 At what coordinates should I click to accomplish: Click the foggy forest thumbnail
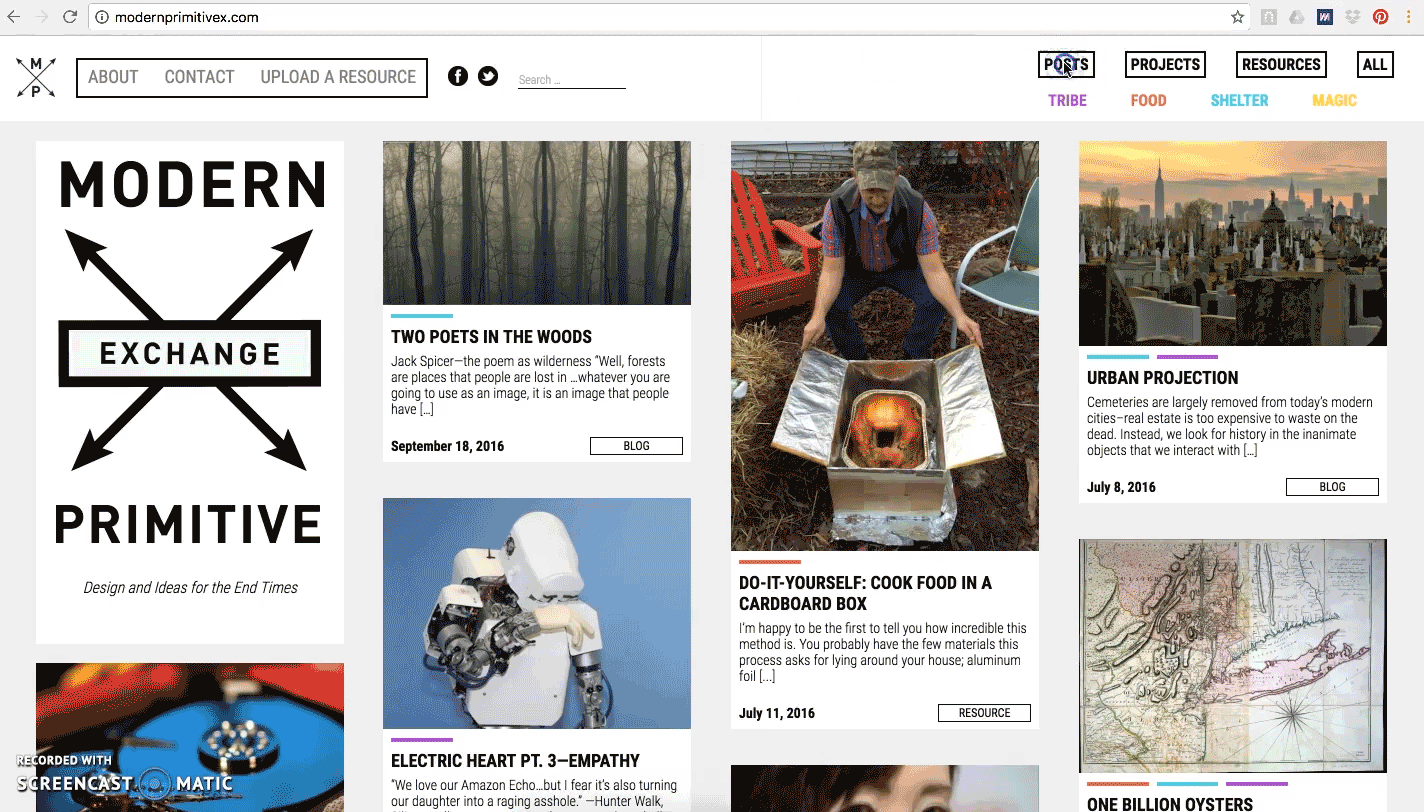click(537, 223)
